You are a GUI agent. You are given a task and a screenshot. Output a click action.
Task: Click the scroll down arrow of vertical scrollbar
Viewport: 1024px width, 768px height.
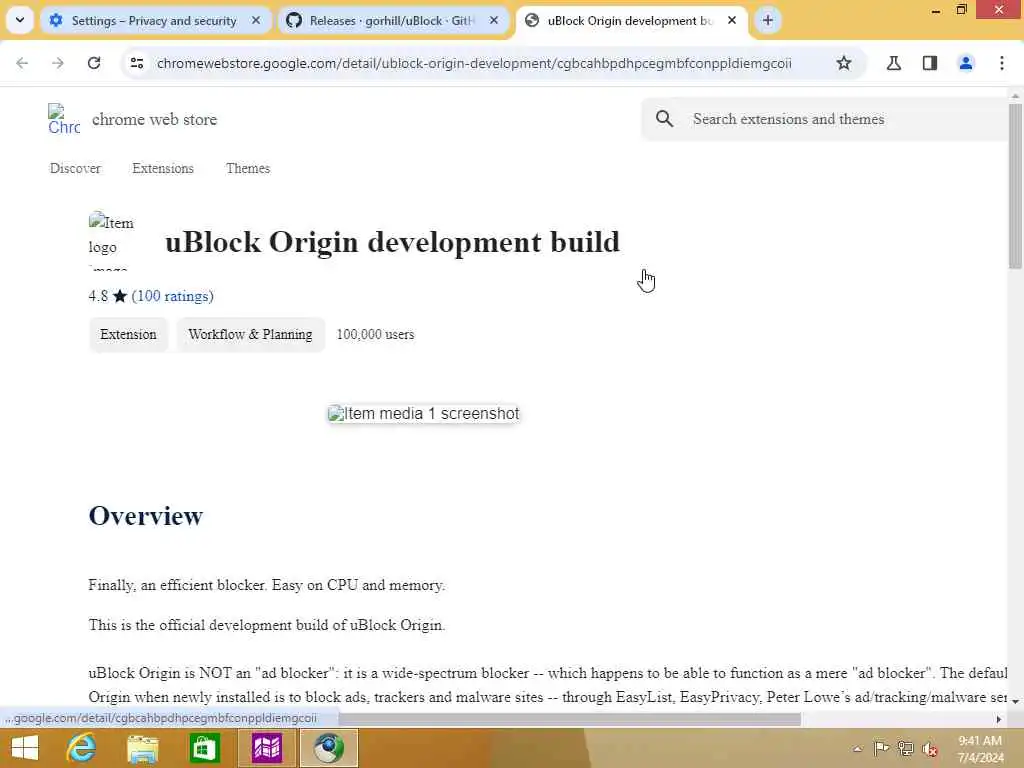1015,701
